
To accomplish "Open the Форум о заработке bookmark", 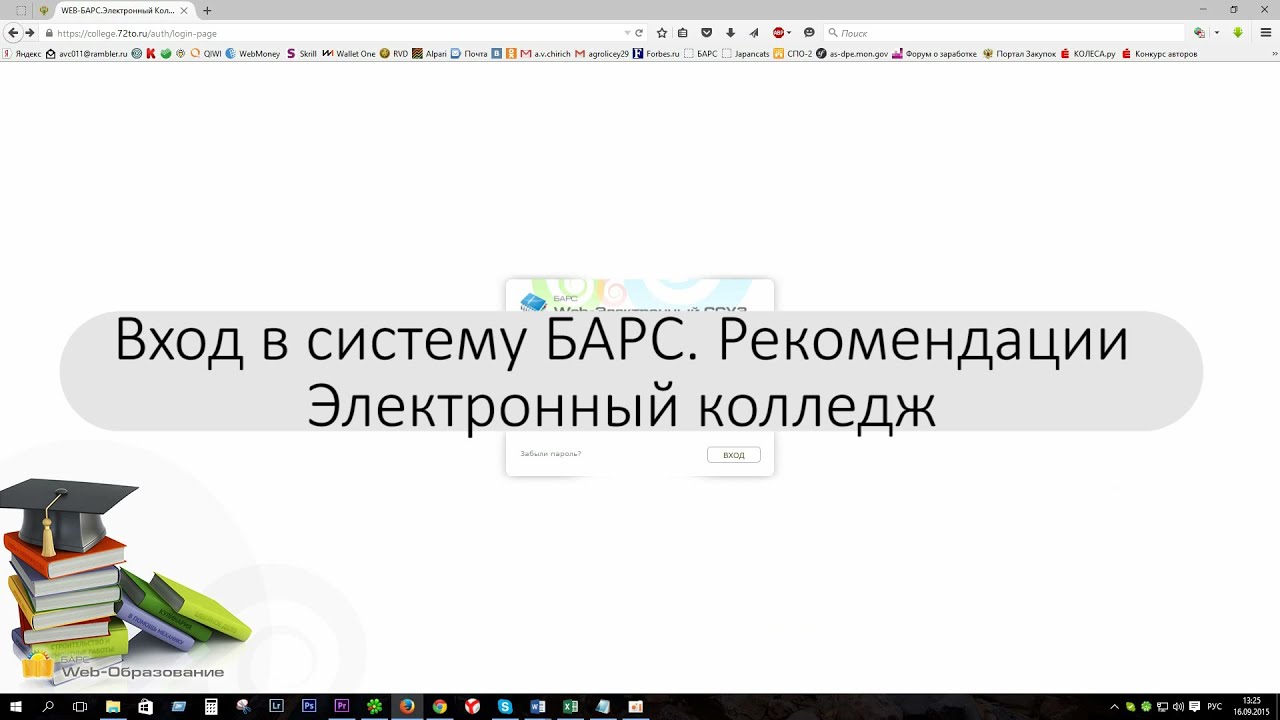I will coord(934,54).
